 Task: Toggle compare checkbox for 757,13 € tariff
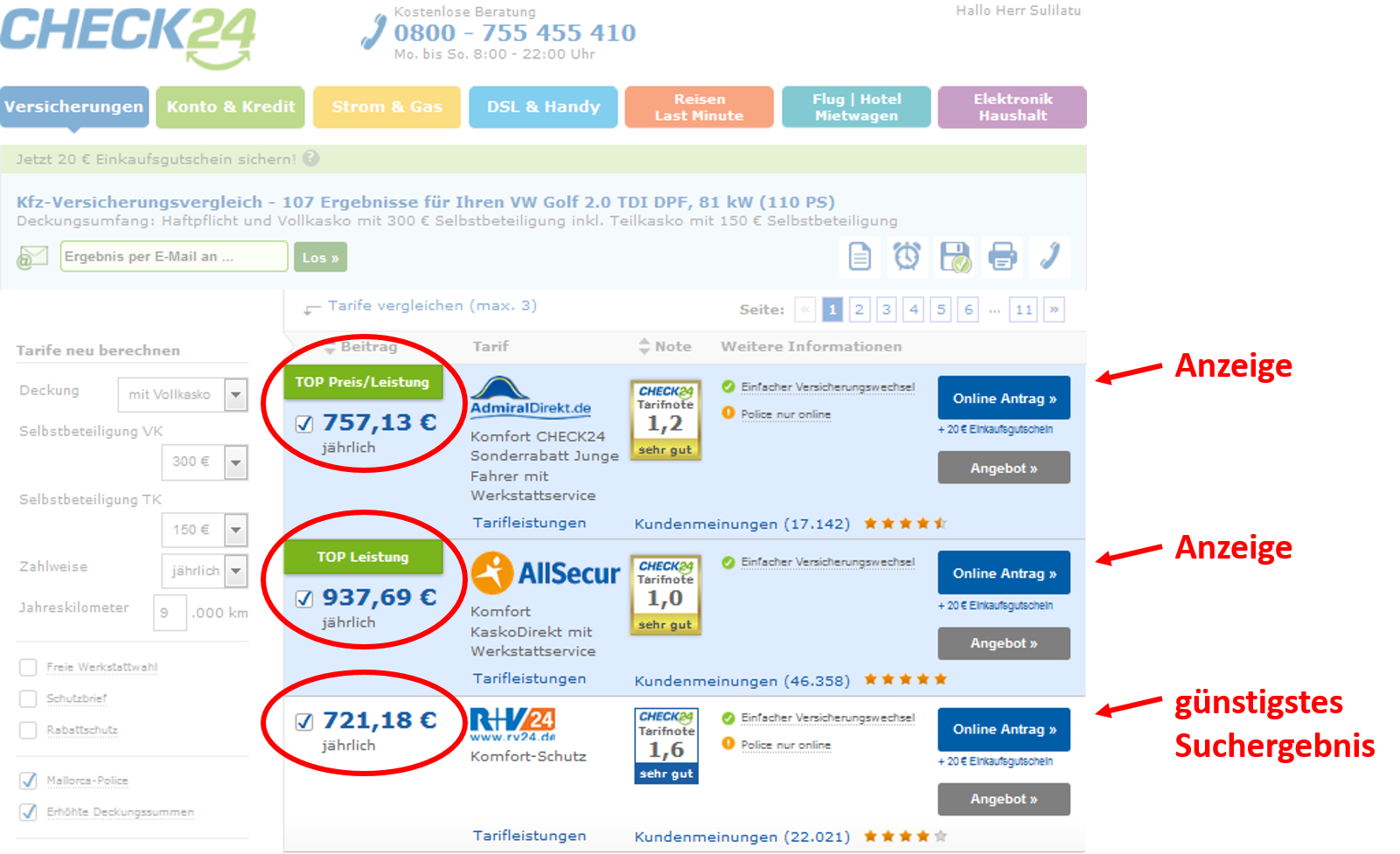coord(304,424)
